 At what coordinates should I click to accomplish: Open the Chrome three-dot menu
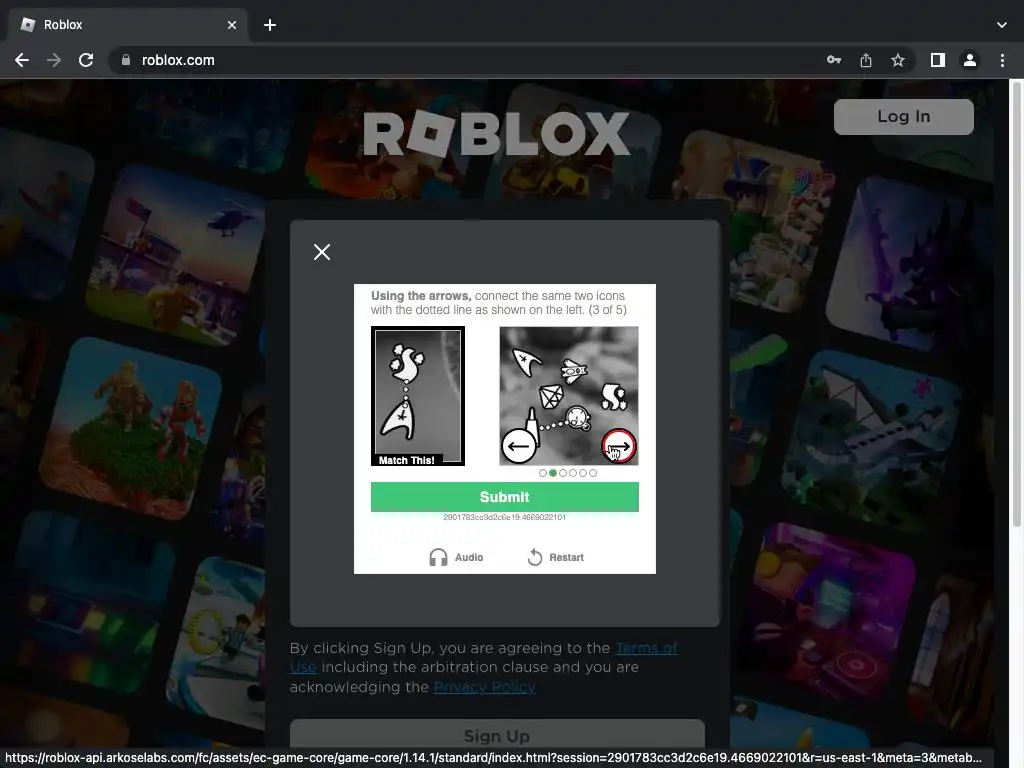coord(1002,60)
